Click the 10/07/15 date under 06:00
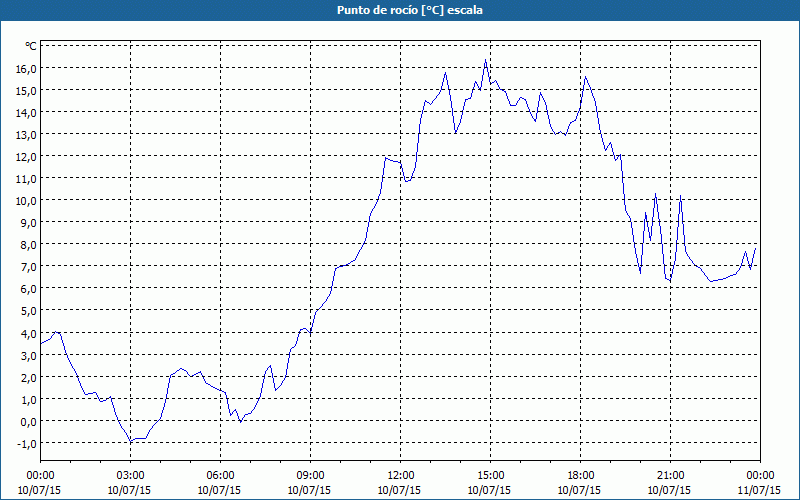The height and width of the screenshot is (500, 800). click(219, 490)
